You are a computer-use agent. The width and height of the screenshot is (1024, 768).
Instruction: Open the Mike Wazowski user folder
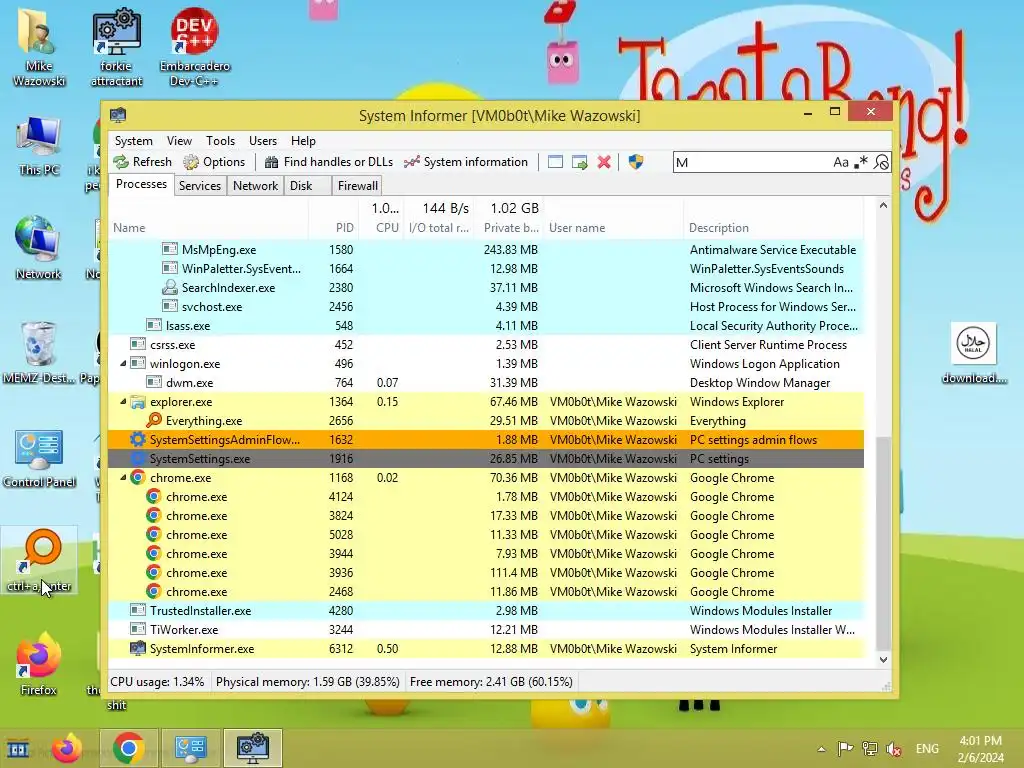[39, 47]
